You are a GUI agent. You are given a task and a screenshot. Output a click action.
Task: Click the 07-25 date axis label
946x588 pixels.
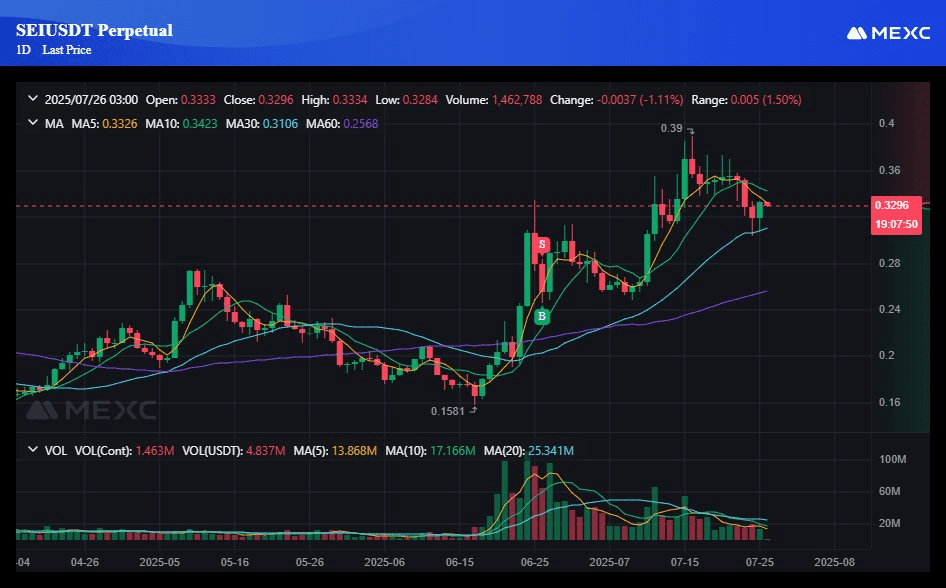760,562
